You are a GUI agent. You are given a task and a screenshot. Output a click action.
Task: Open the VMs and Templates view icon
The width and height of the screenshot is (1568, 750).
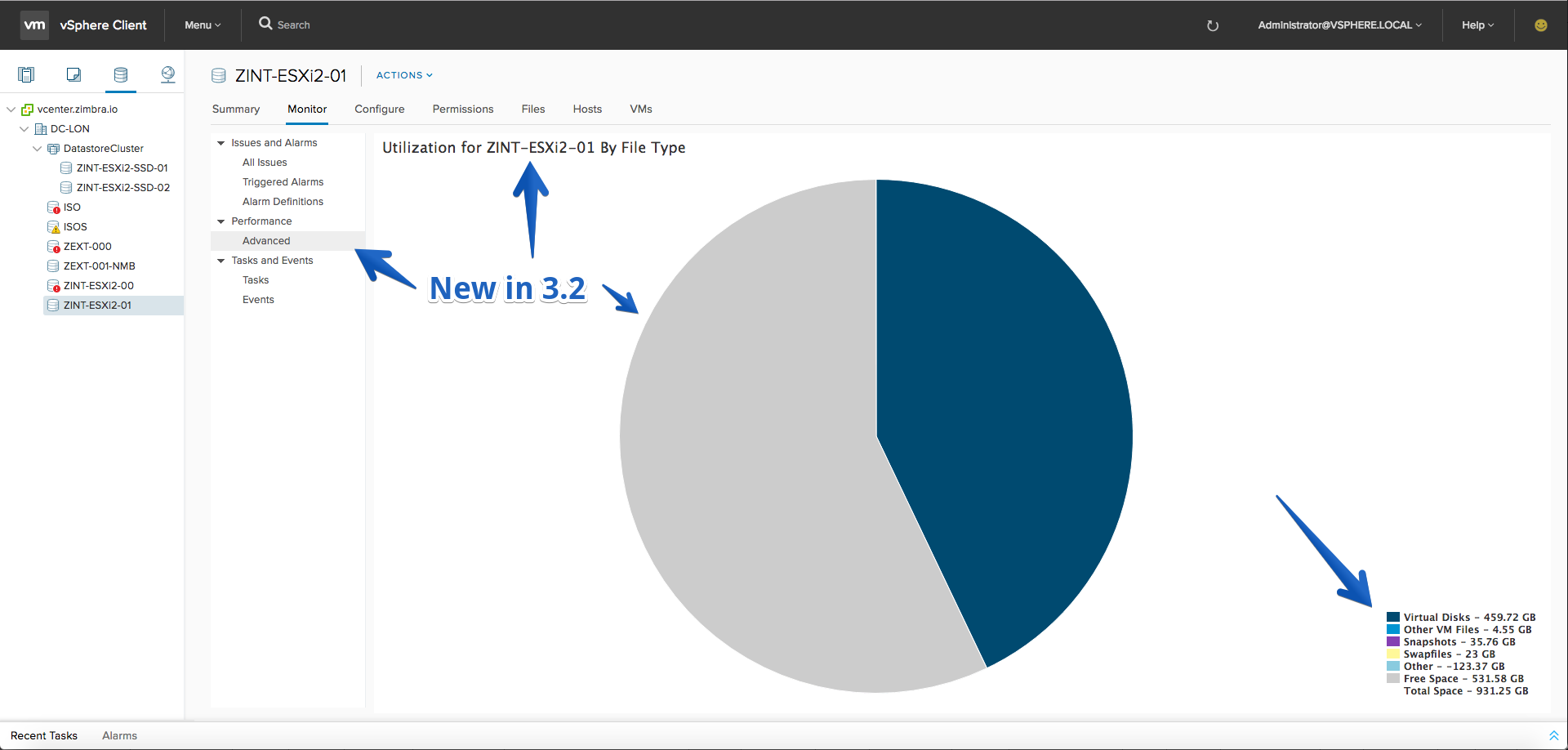point(73,74)
